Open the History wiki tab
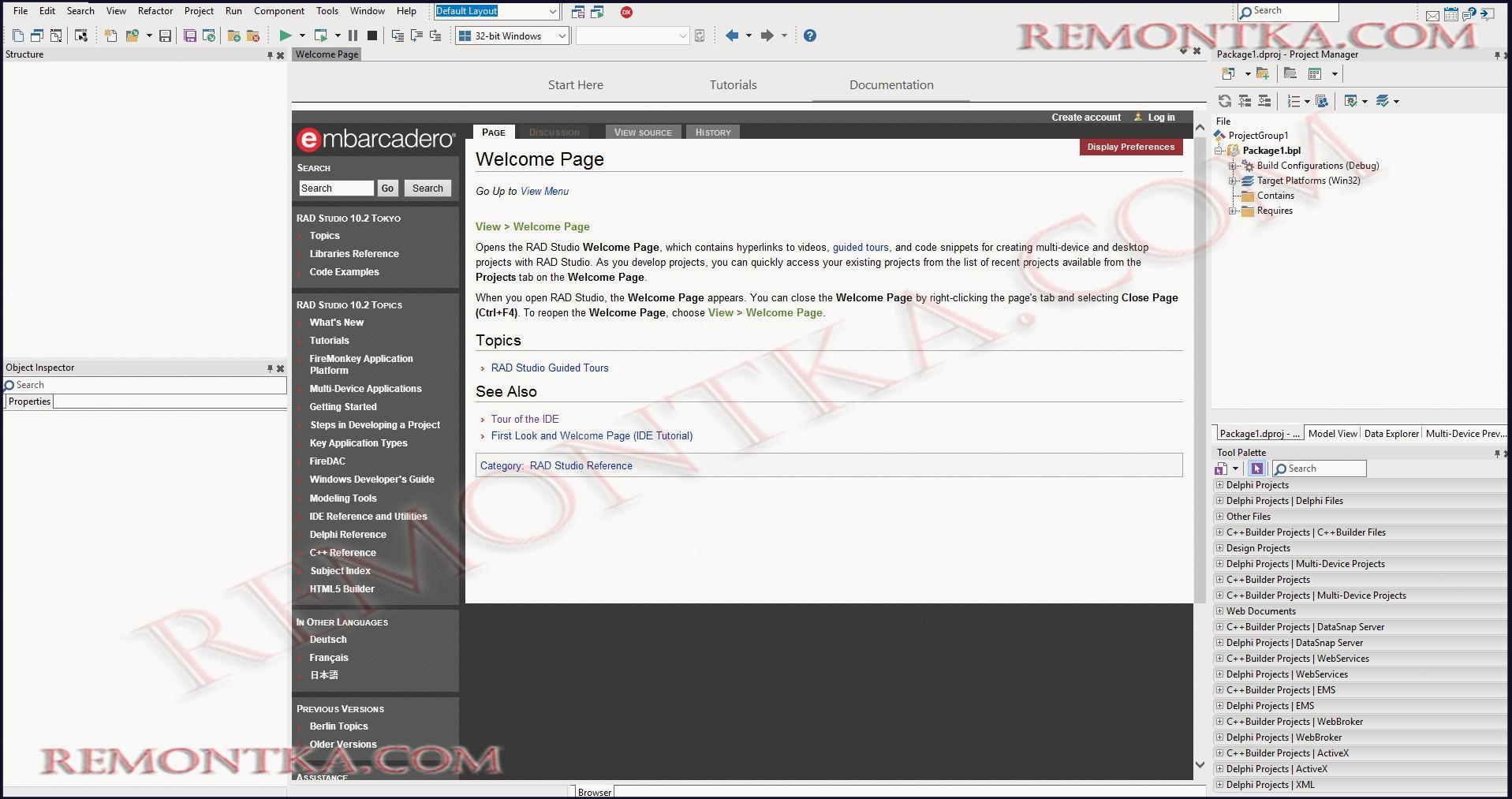Viewport: 1512px width, 799px height. click(x=713, y=133)
